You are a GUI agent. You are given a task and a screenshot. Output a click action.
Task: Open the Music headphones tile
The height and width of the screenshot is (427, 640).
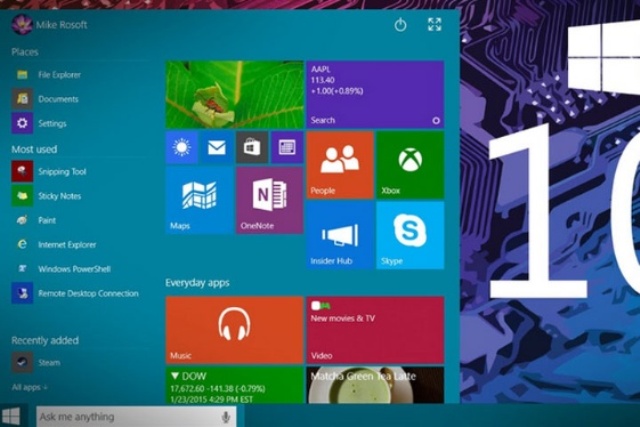(x=234, y=329)
